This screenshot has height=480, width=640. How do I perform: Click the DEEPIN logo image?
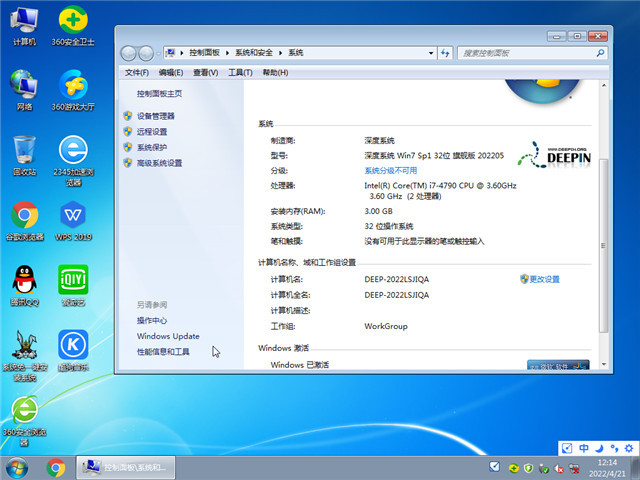554,155
